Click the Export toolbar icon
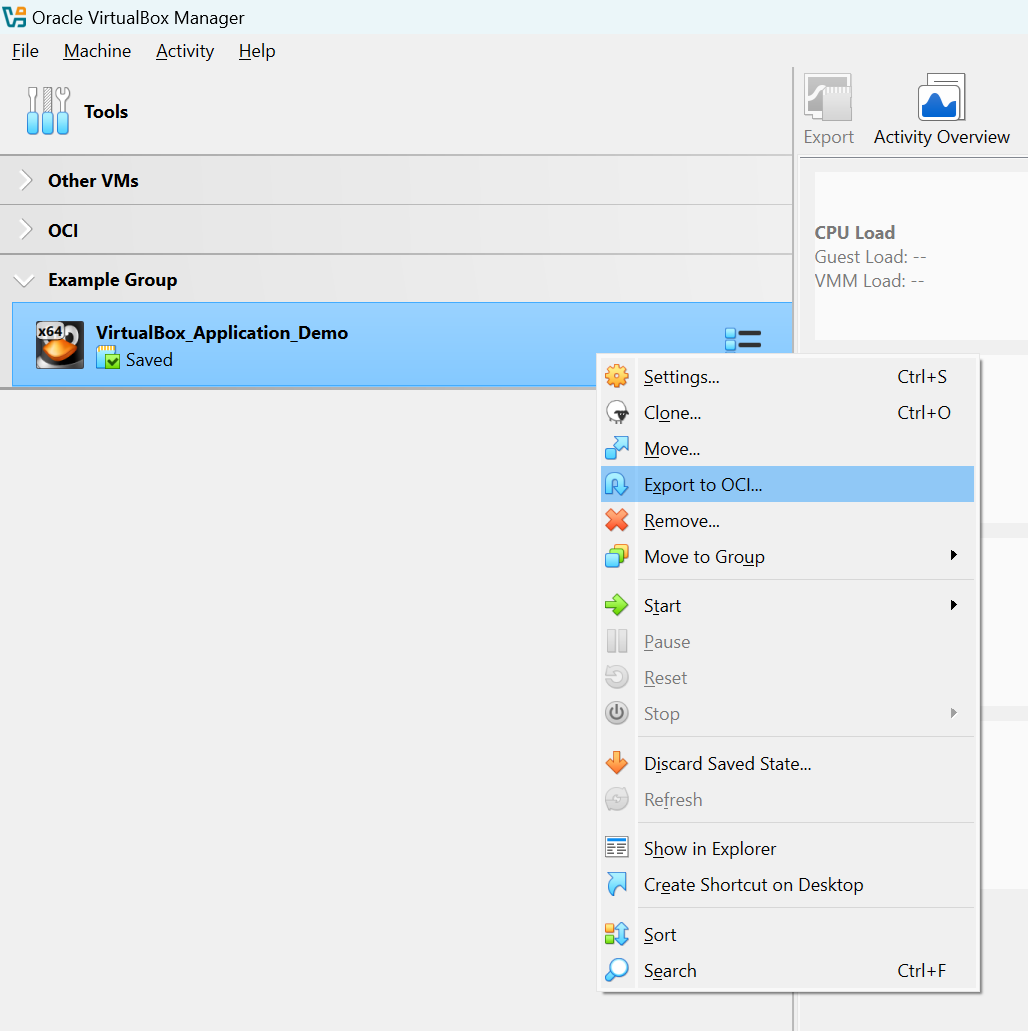 pos(828,97)
